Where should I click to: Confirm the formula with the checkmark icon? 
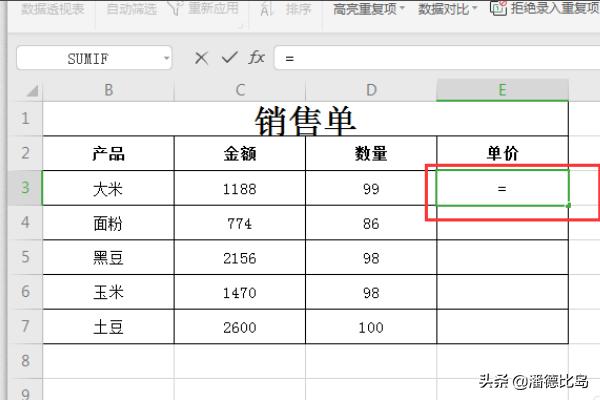pos(229,58)
